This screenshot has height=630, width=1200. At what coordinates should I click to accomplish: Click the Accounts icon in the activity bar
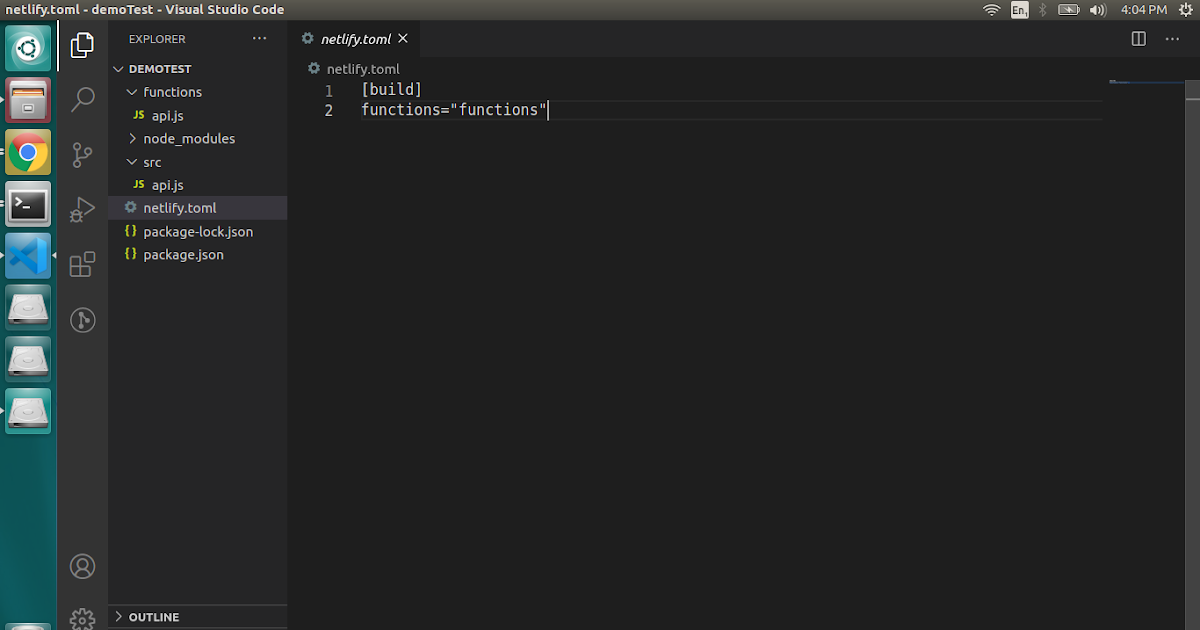(82, 566)
